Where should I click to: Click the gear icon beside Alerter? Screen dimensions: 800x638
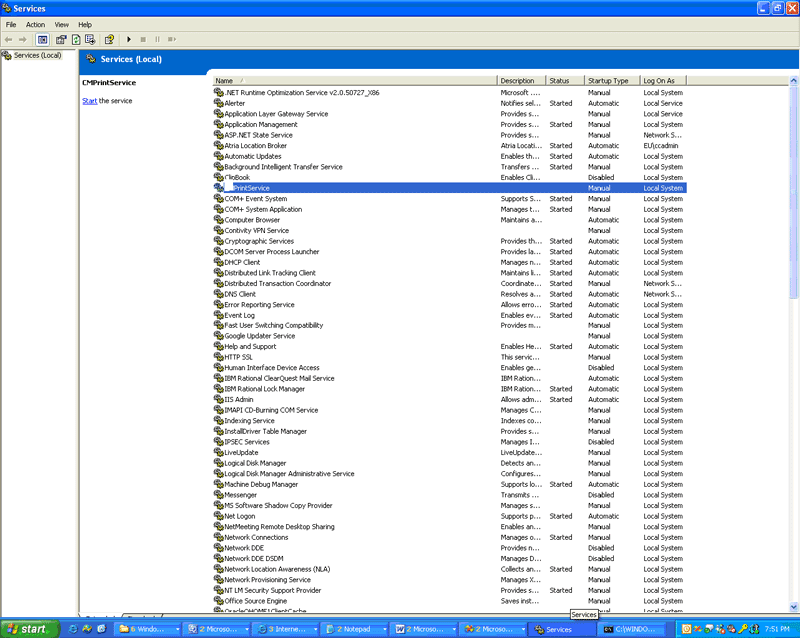(218, 103)
